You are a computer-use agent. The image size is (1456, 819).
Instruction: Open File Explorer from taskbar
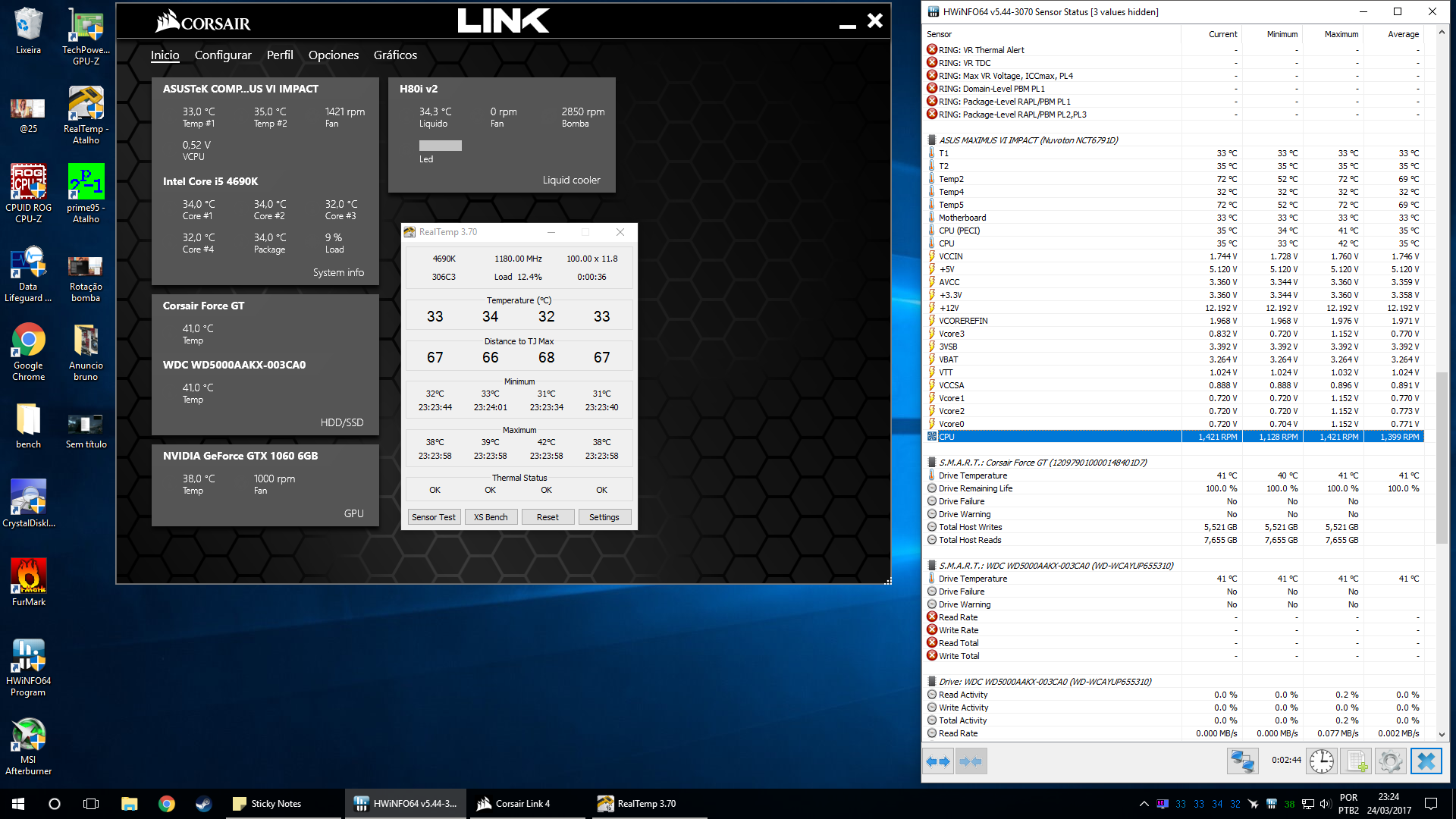coord(129,804)
